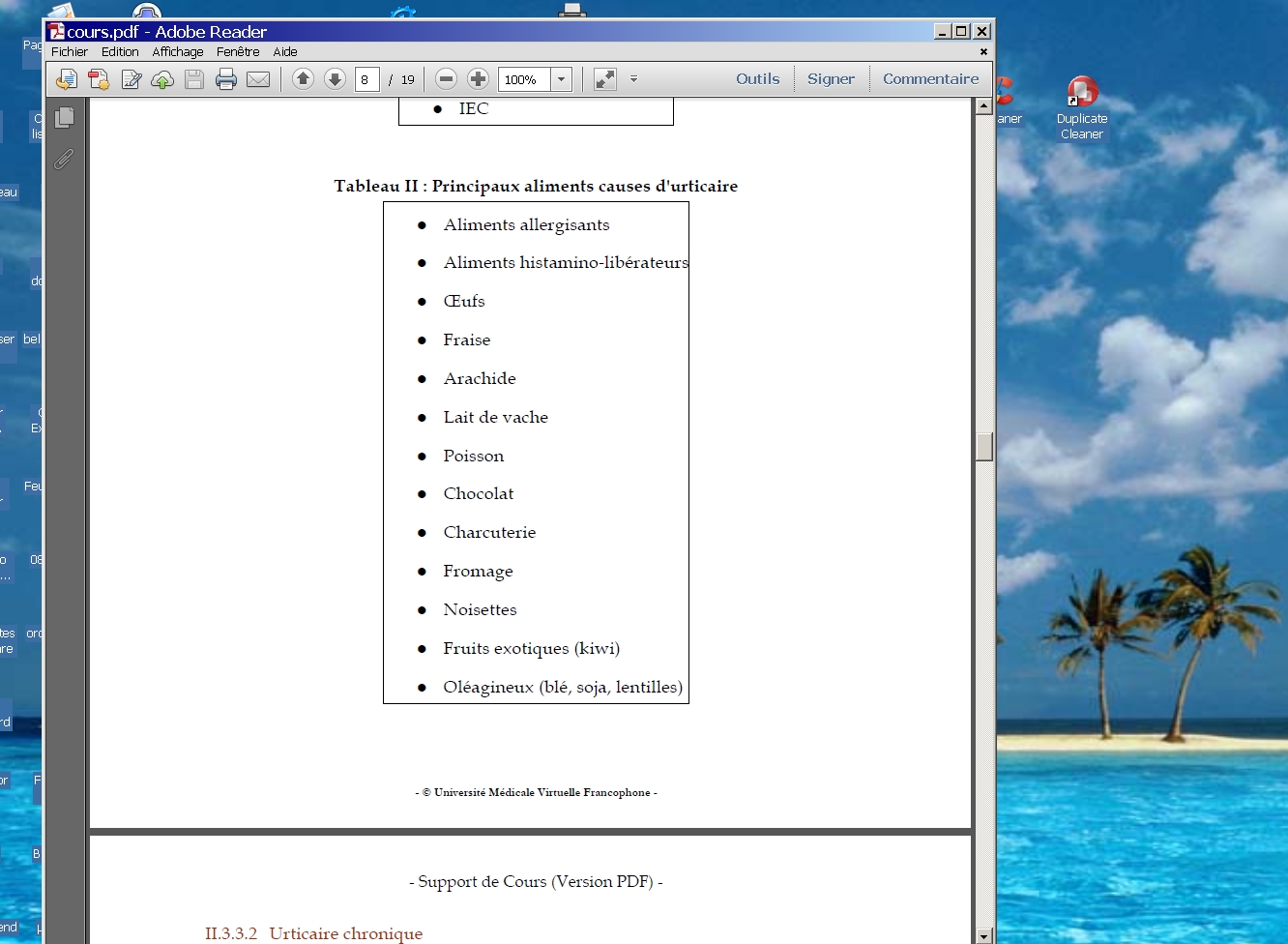
Task: Open the Affichage menu
Action: tap(178, 52)
